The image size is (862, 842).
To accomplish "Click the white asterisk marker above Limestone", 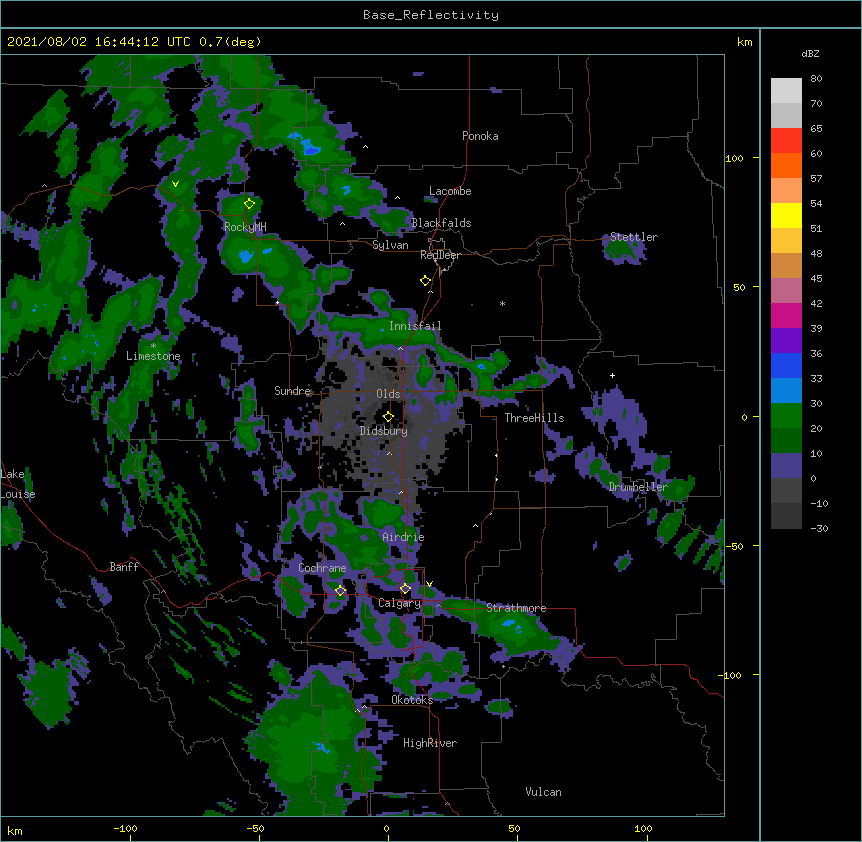I will (x=153, y=346).
